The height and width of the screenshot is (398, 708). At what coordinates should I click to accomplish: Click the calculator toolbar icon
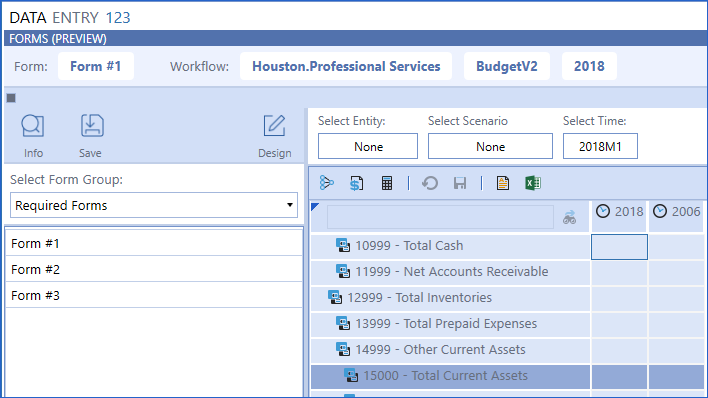click(x=387, y=183)
